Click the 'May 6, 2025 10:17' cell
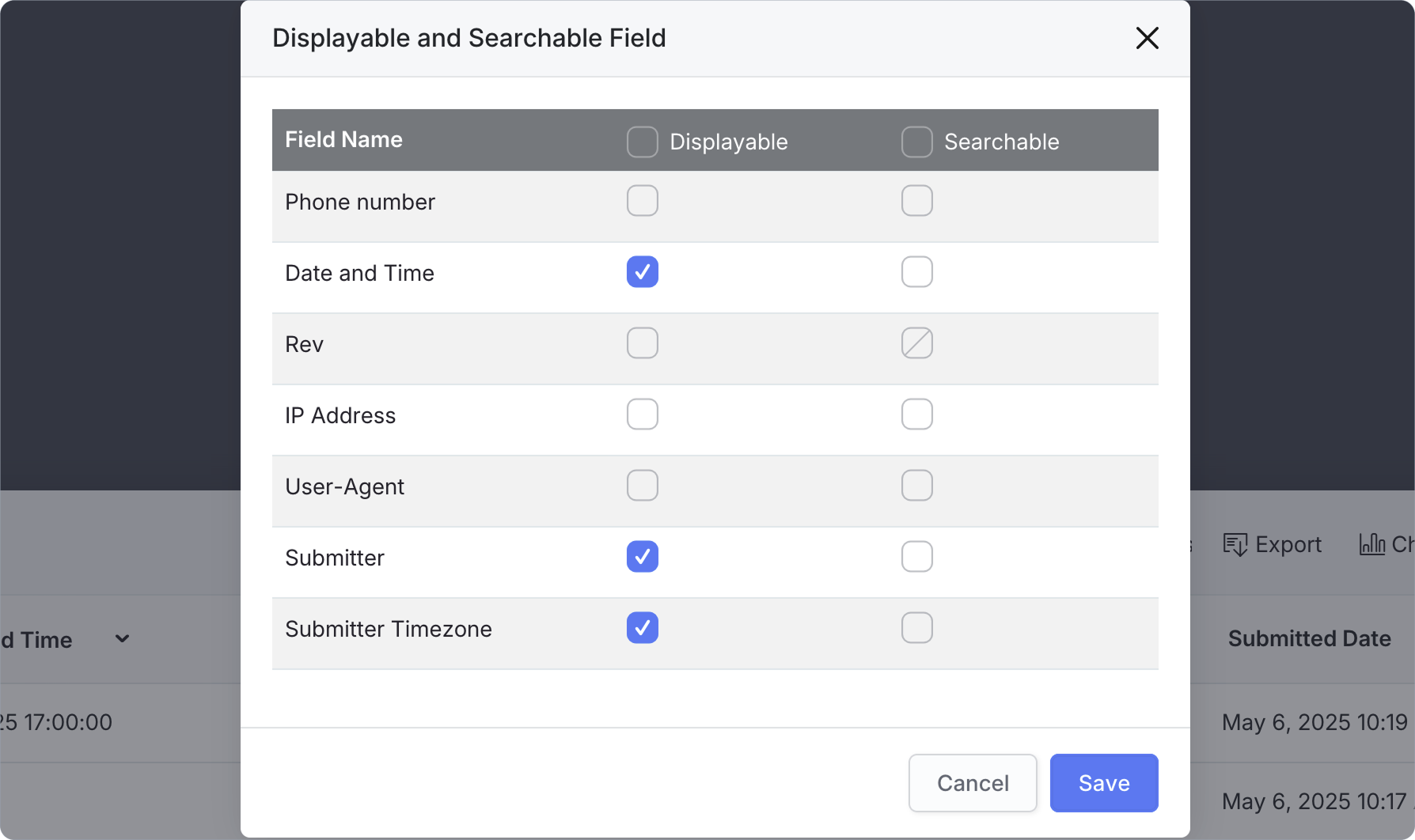This screenshot has width=1415, height=840. click(x=1314, y=801)
